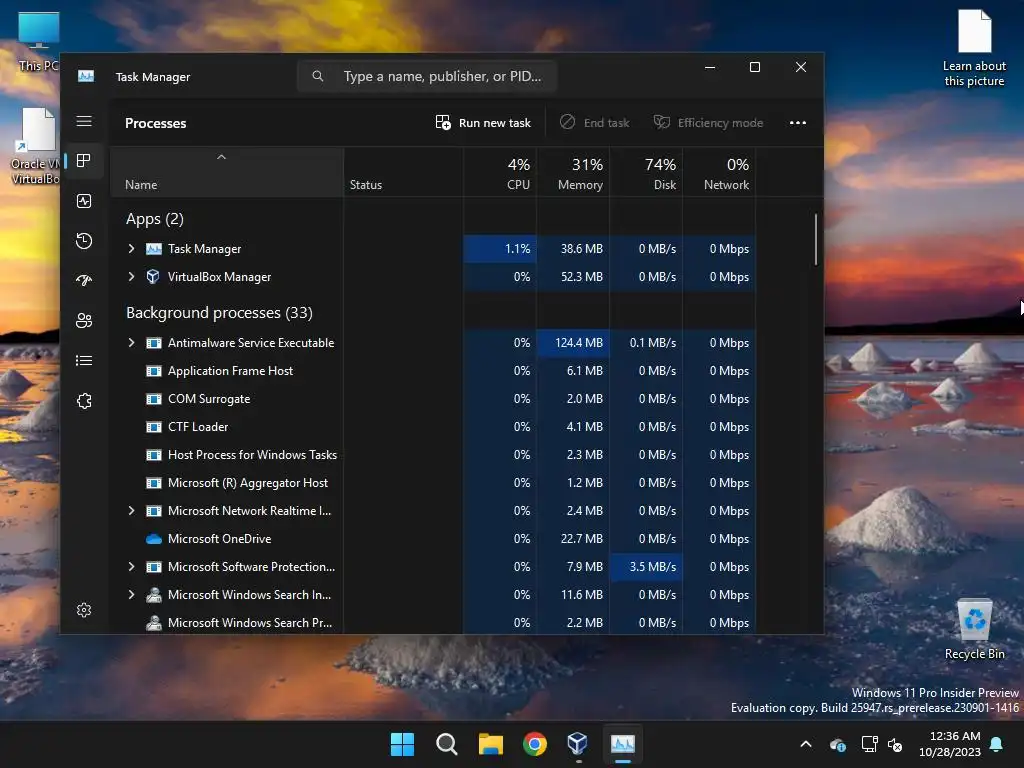Expand Microsoft Network Realtime I... row
This screenshot has height=768, width=1024.
(131, 511)
